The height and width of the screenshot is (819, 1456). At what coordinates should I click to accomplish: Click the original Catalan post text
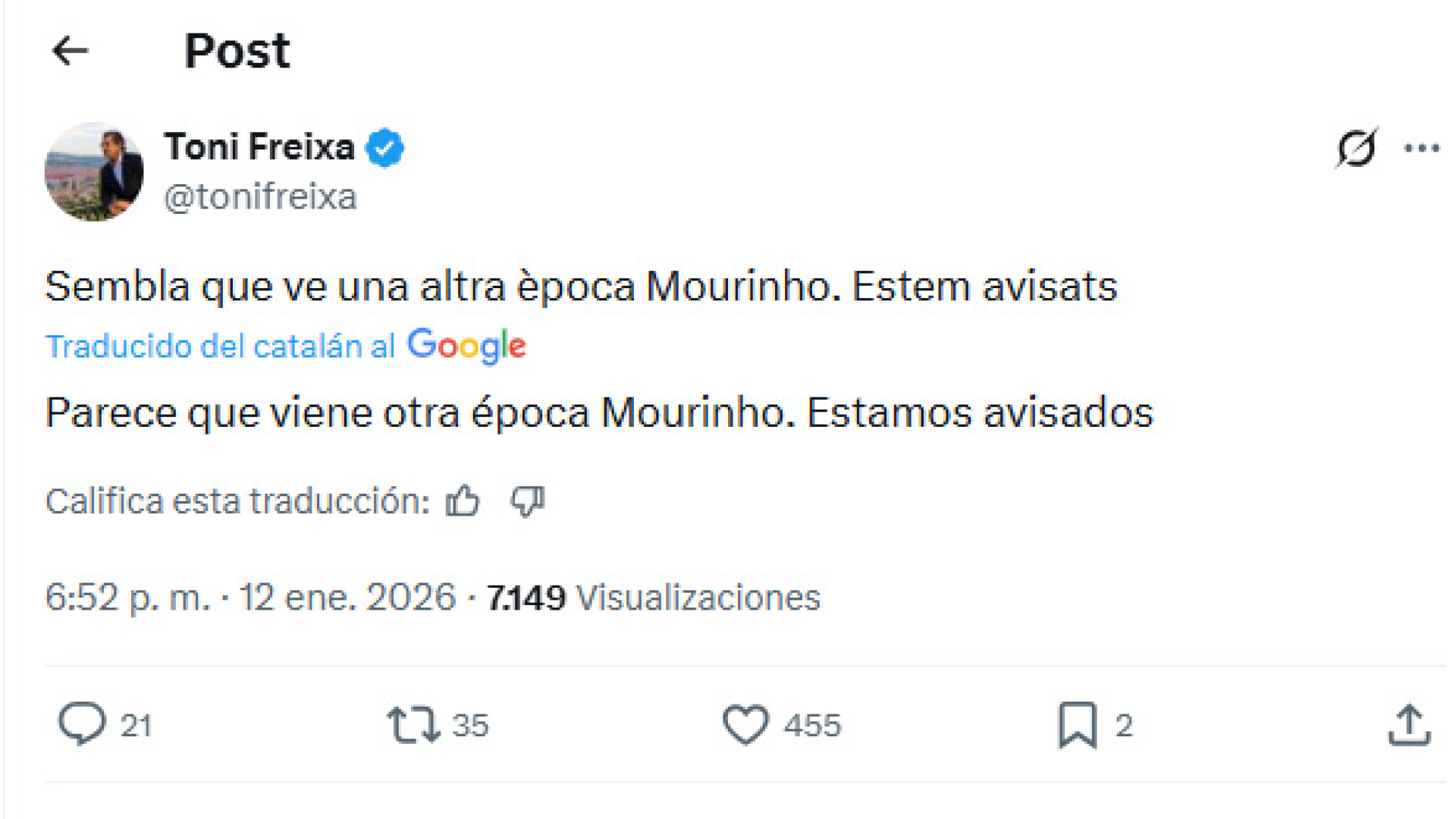pos(581,287)
